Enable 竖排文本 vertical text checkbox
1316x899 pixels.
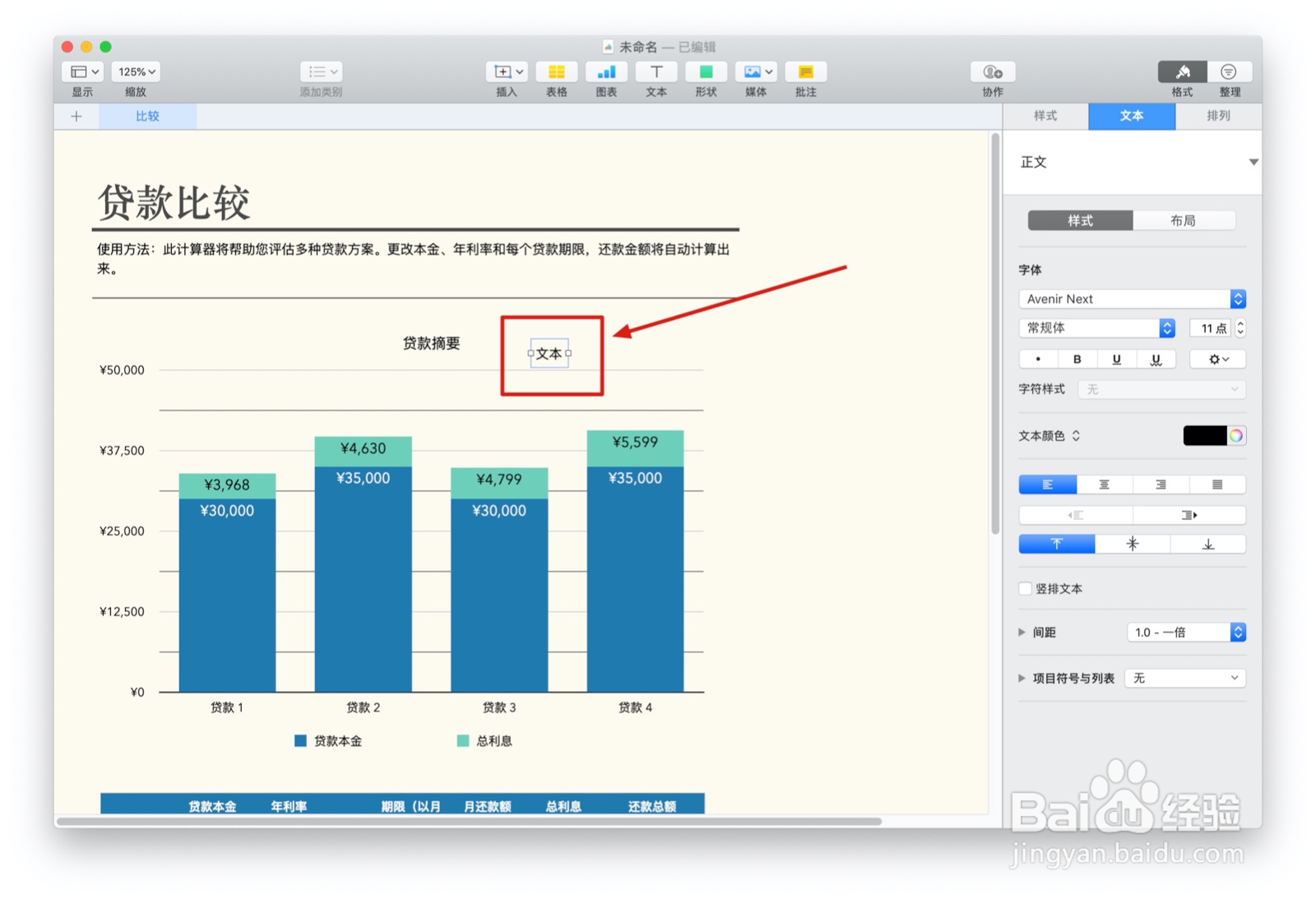pos(1025,588)
